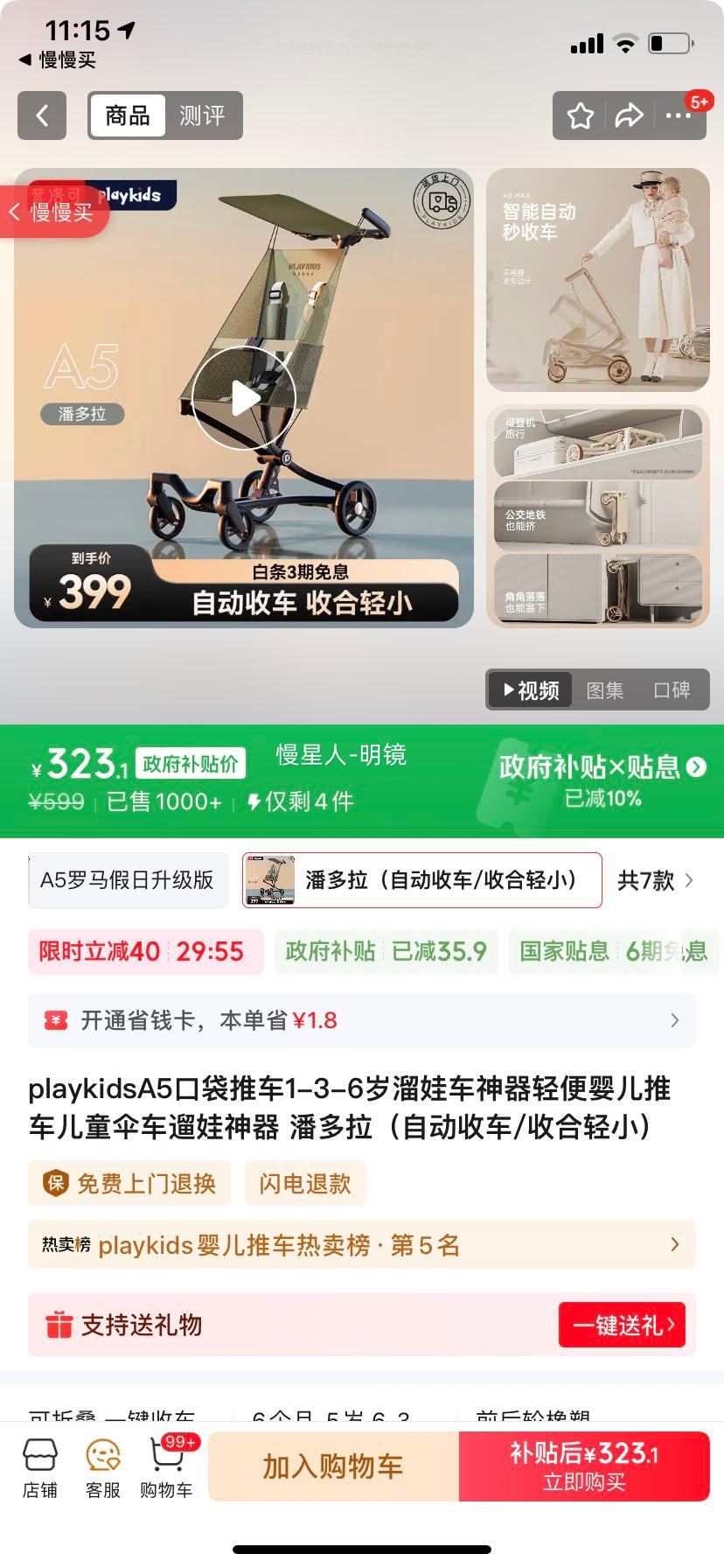Viewport: 724px width, 1568px height.
Task: Favorite the product with star icon
Action: 581,115
